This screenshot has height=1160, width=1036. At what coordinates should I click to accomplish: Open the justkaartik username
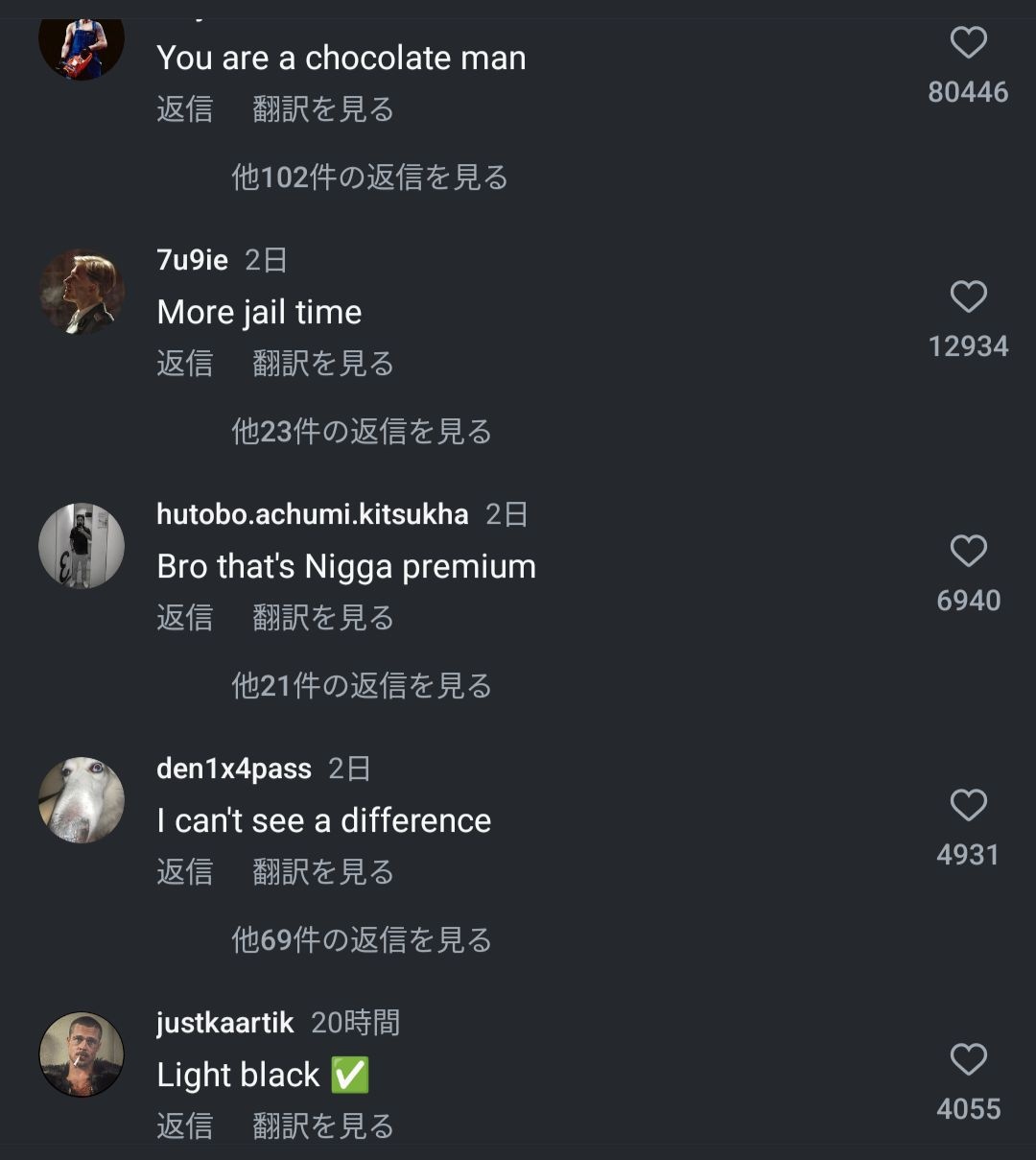pyautogui.click(x=225, y=1023)
